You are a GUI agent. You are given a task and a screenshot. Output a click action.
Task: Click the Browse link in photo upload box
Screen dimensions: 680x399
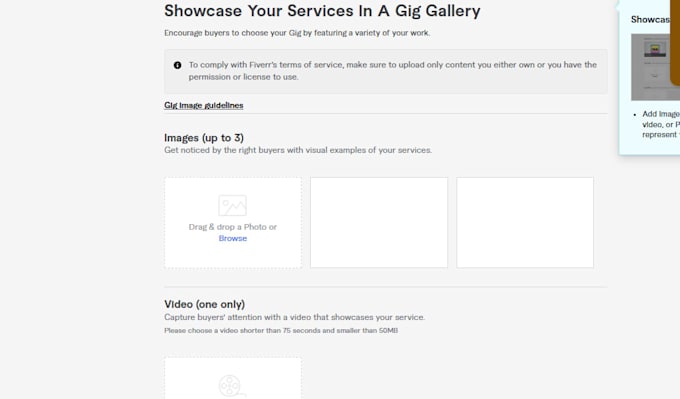(x=233, y=238)
